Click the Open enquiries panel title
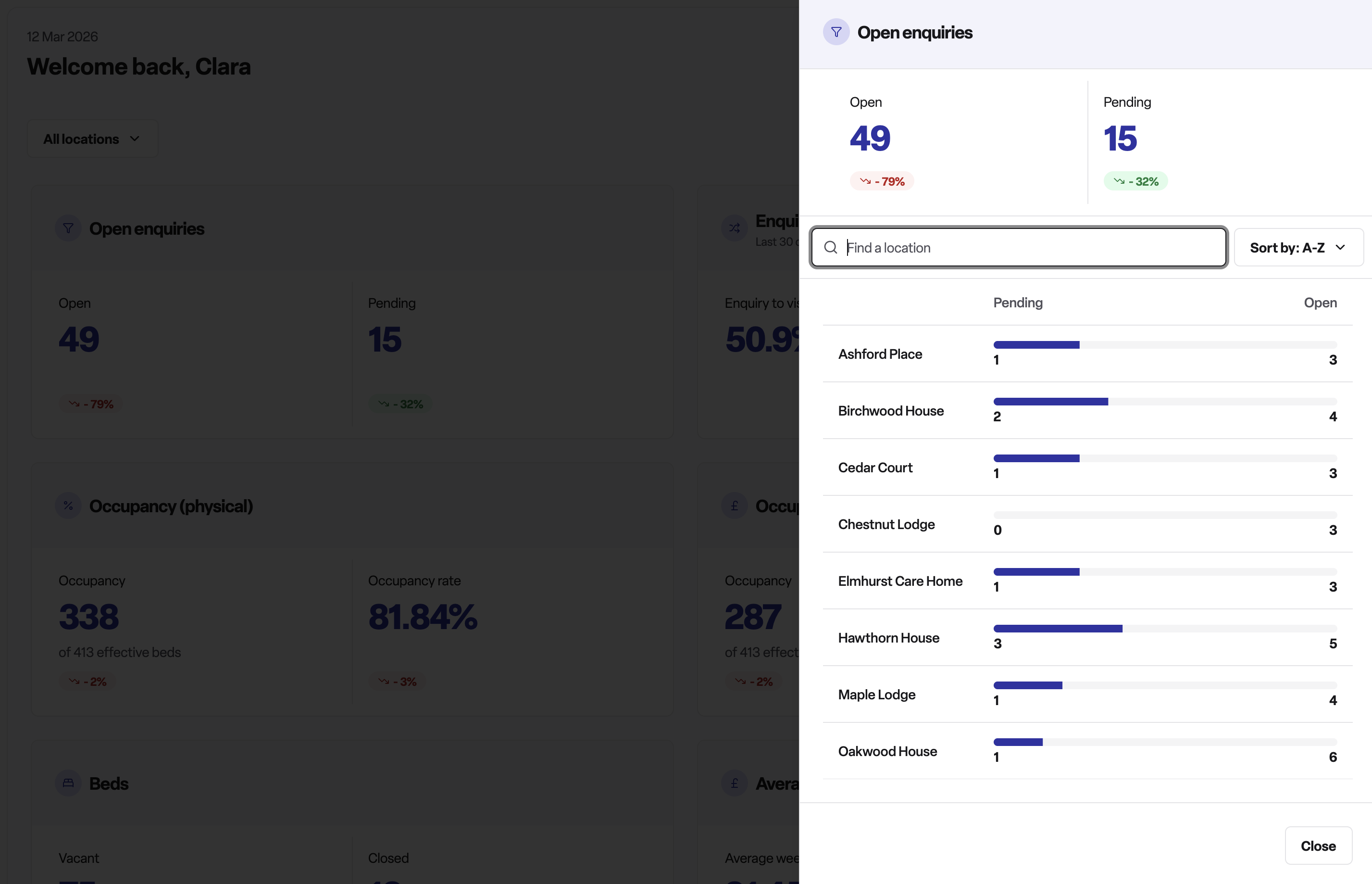 pyautogui.click(x=915, y=33)
